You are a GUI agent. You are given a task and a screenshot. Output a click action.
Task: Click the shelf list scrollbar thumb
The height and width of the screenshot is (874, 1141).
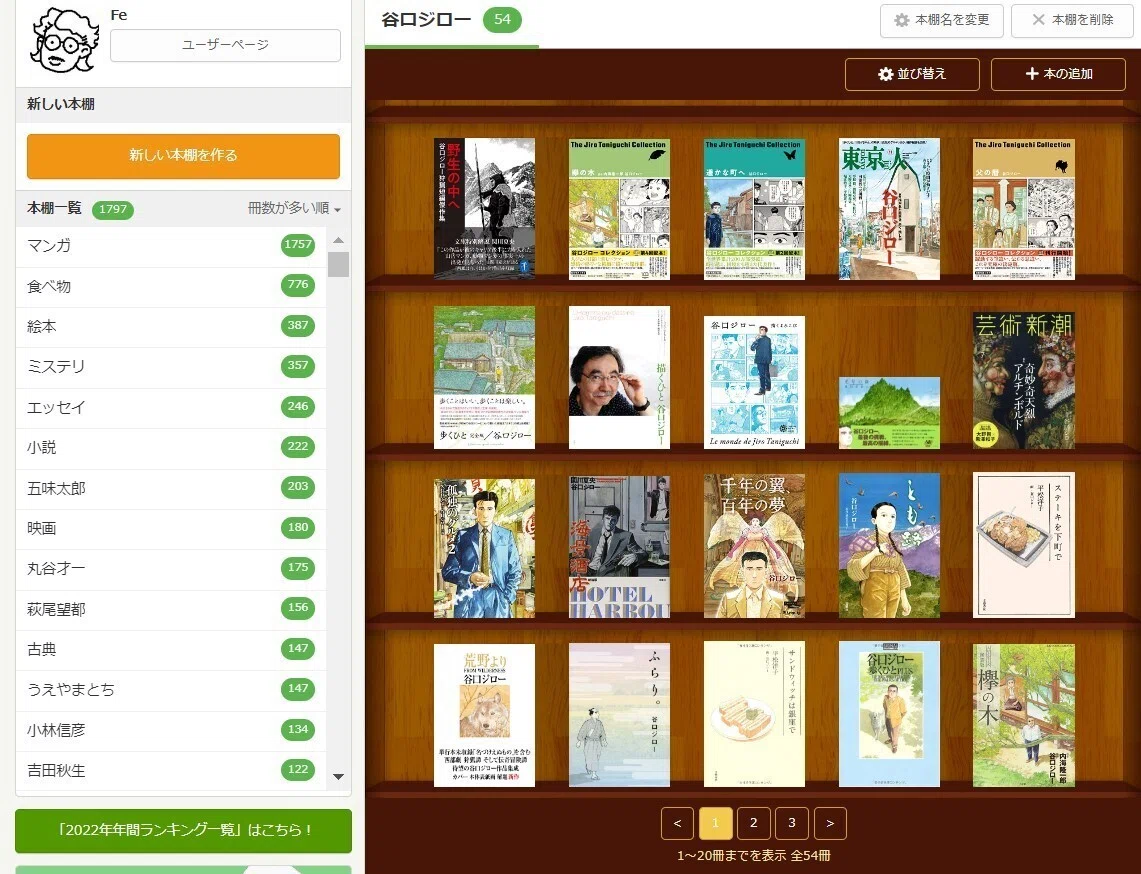[x=338, y=264]
